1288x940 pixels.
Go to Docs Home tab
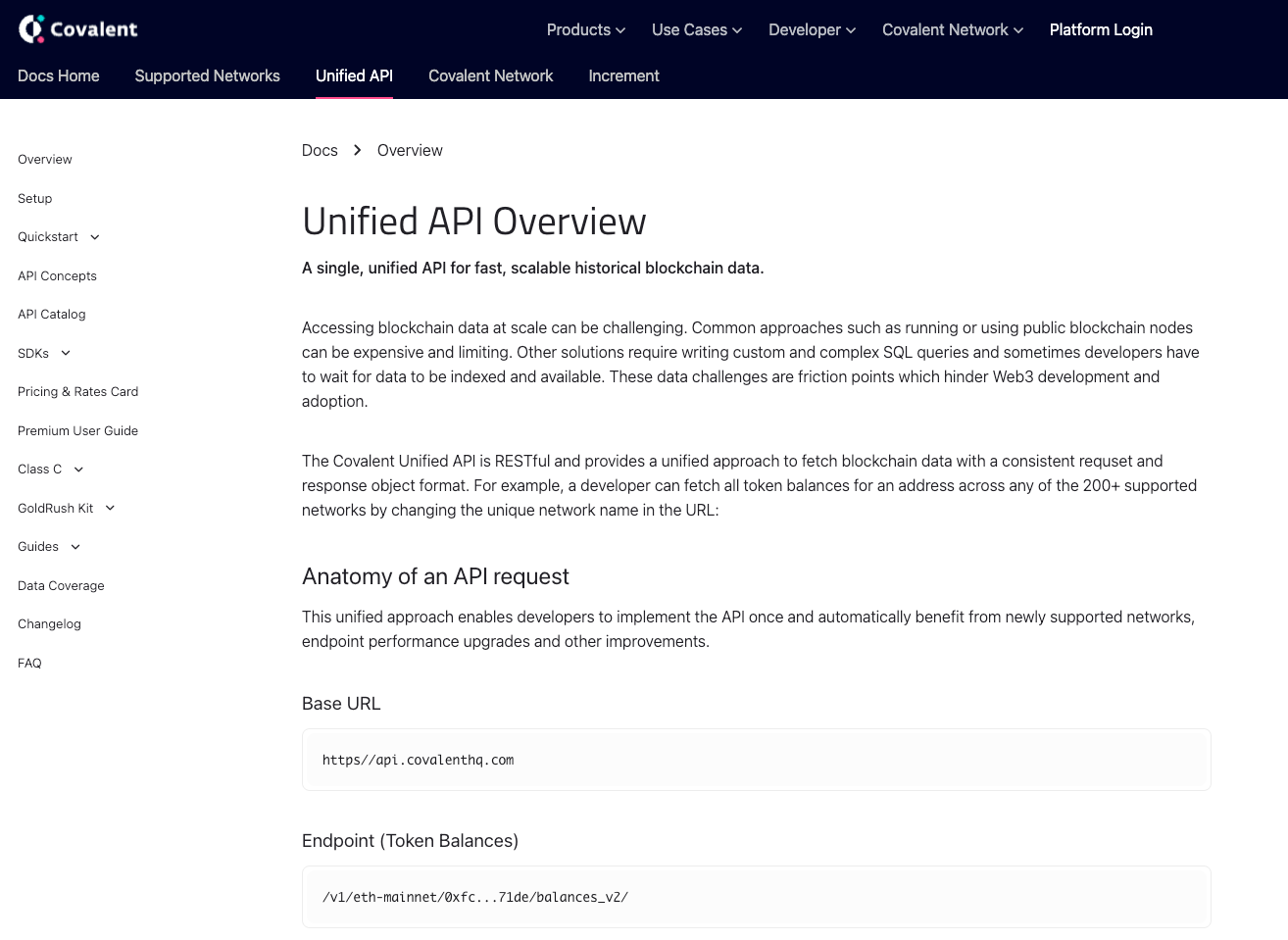[59, 75]
